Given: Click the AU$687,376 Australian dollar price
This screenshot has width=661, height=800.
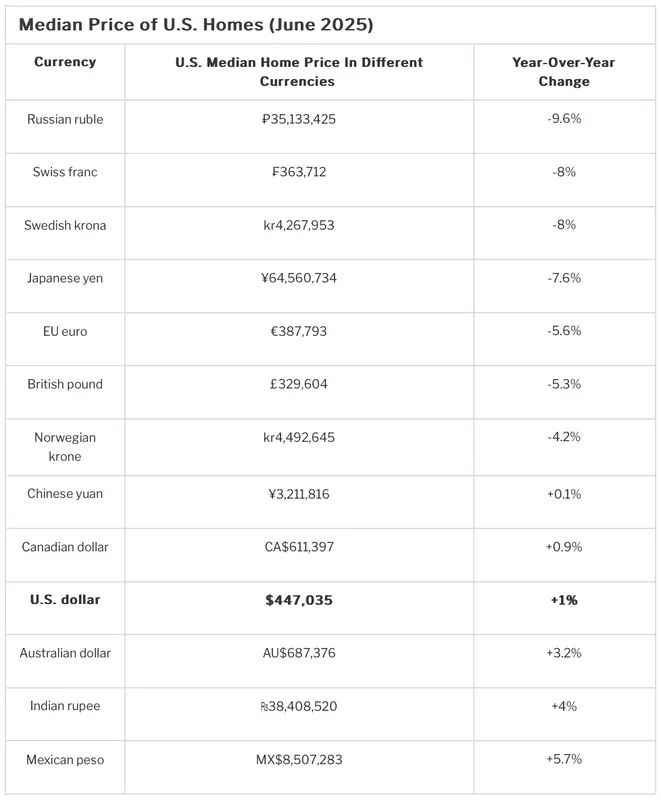Looking at the screenshot, I should pos(299,653).
